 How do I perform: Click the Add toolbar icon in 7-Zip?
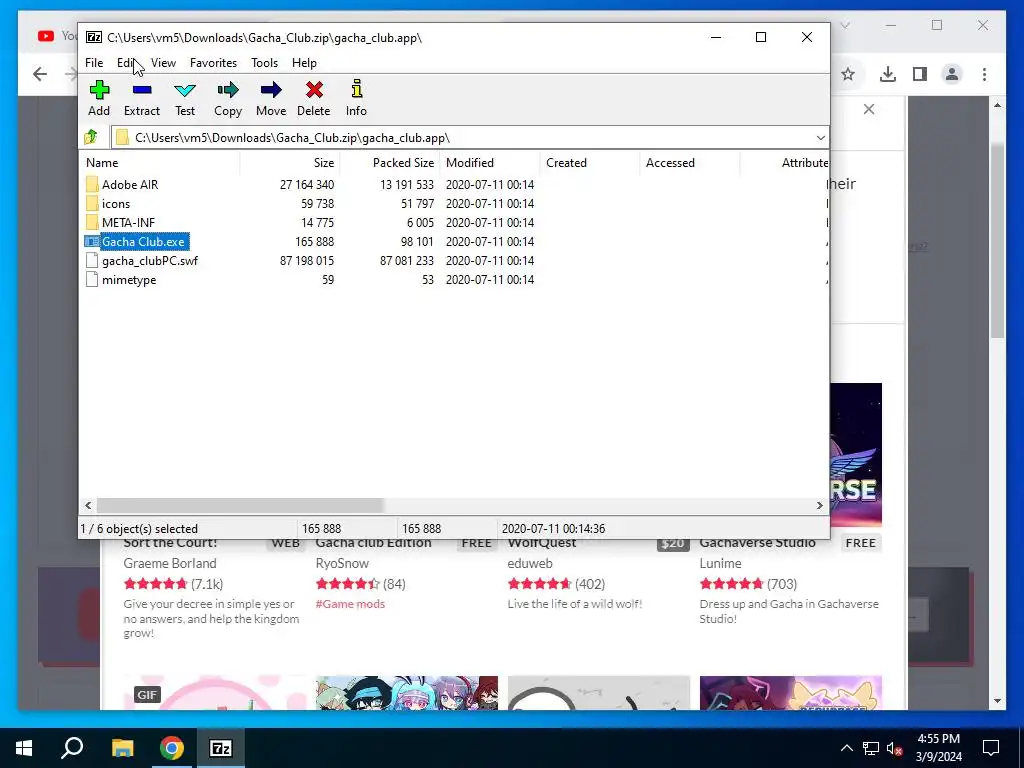tap(99, 90)
